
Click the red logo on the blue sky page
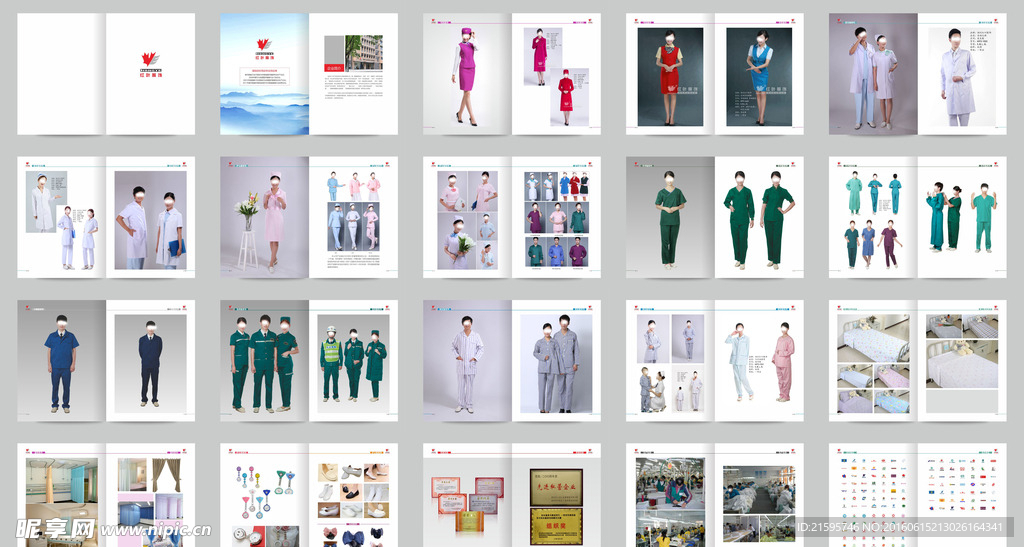tap(264, 44)
